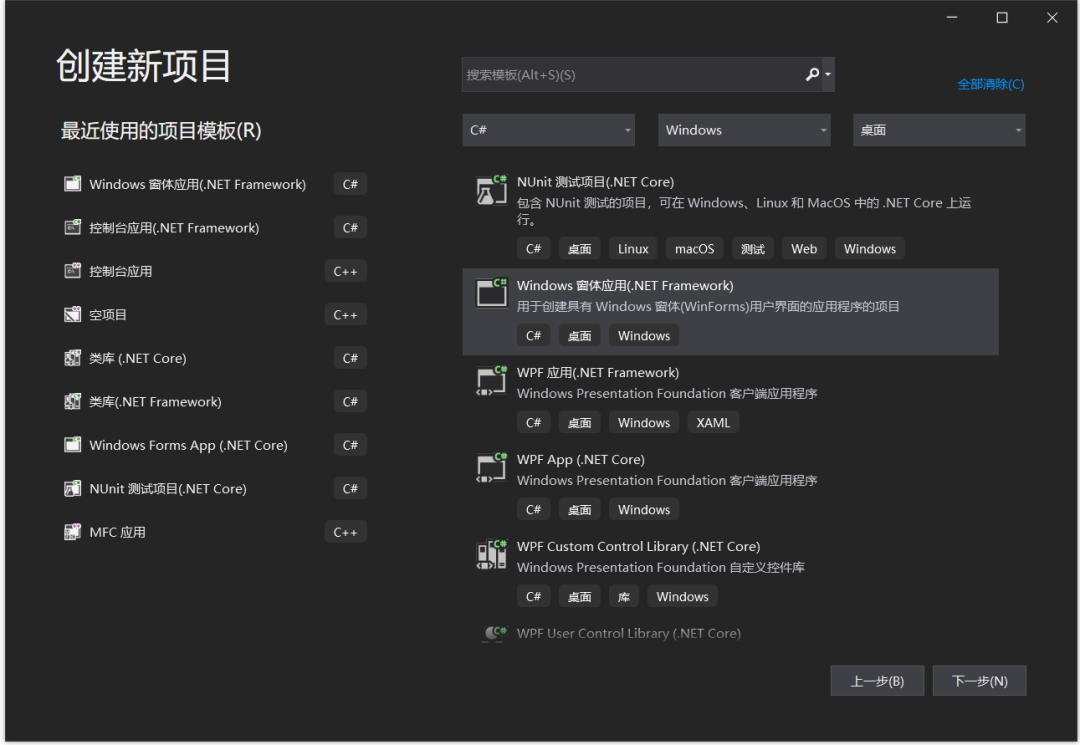Click the WPF Custom Control Library icon
This screenshot has height=745, width=1080.
pyautogui.click(x=491, y=554)
